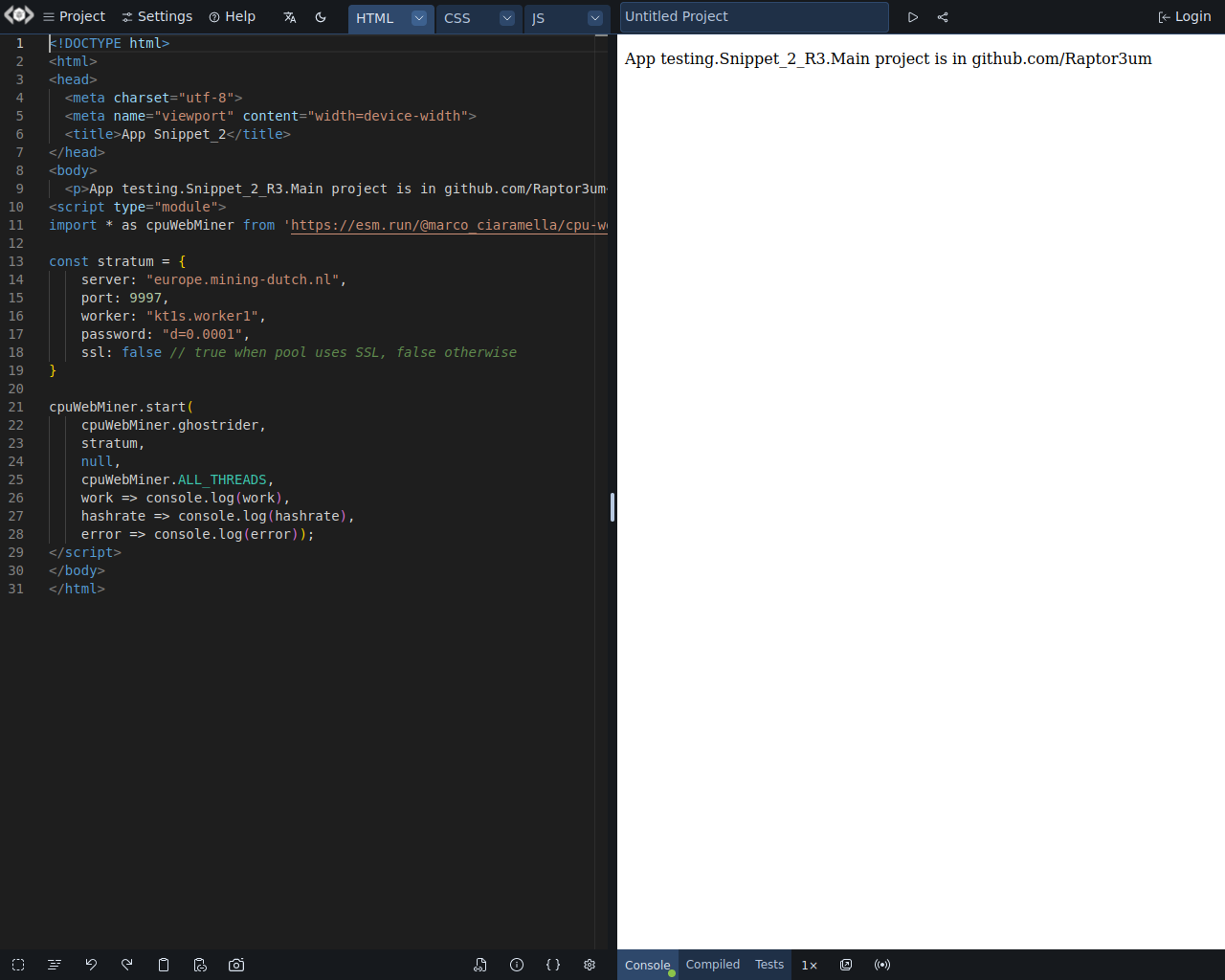Switch to the HTML editor tab
1225x980 pixels.
click(x=375, y=18)
